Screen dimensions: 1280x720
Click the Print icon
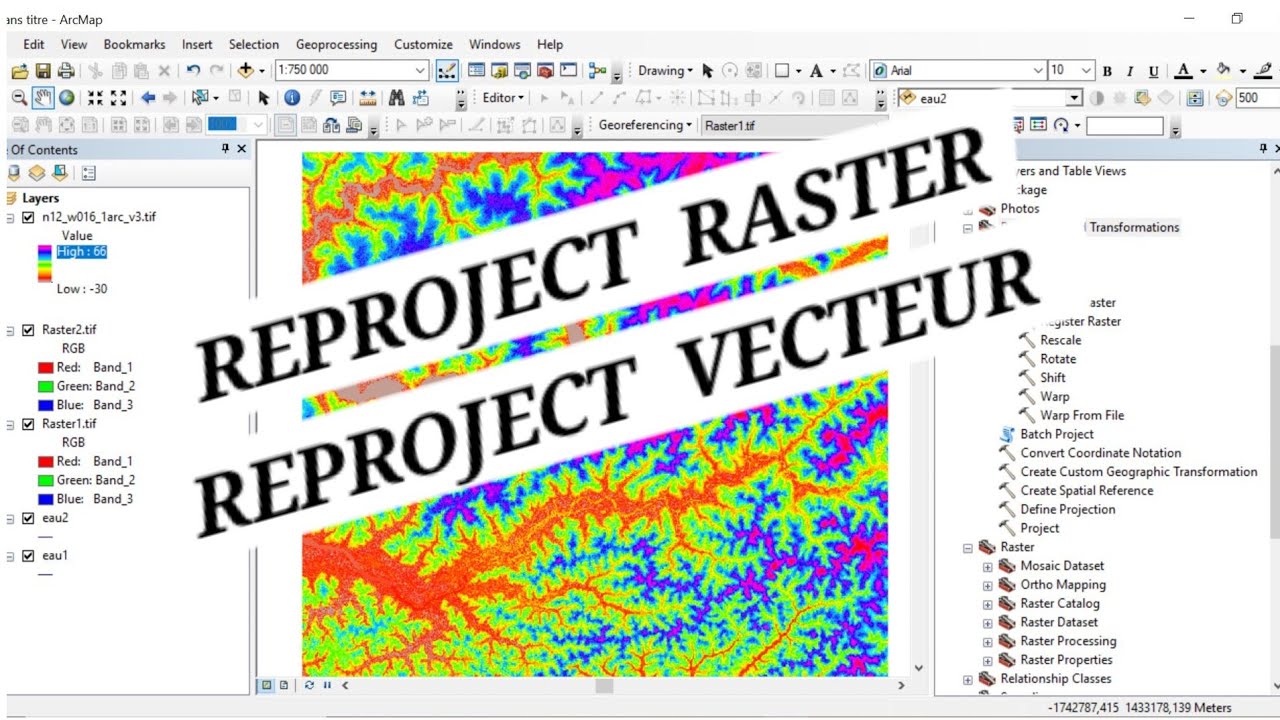click(66, 71)
